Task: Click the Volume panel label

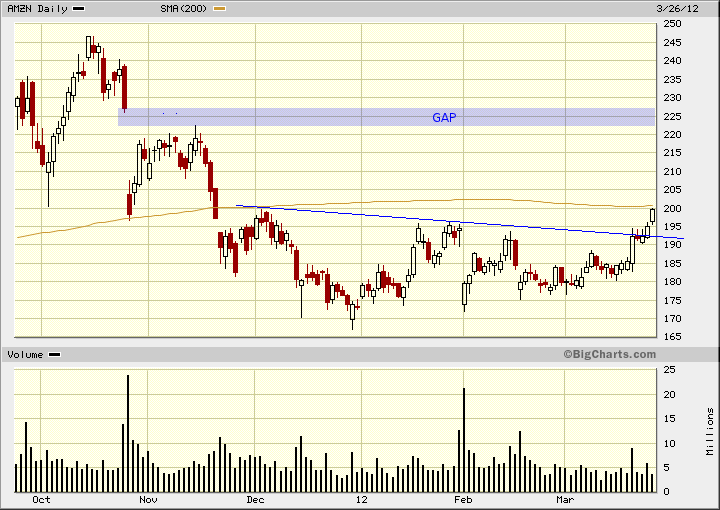Action: pyautogui.click(x=25, y=355)
